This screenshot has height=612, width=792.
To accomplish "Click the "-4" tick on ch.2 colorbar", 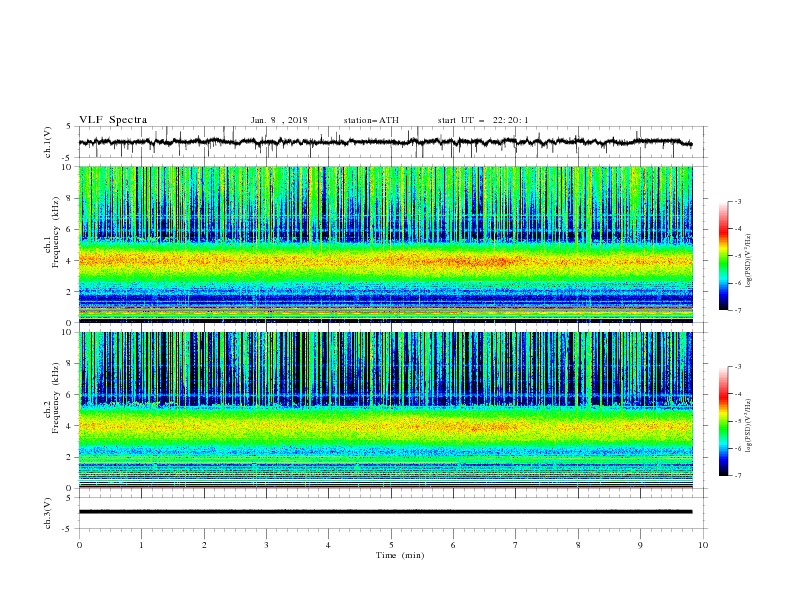I will click(738, 394).
